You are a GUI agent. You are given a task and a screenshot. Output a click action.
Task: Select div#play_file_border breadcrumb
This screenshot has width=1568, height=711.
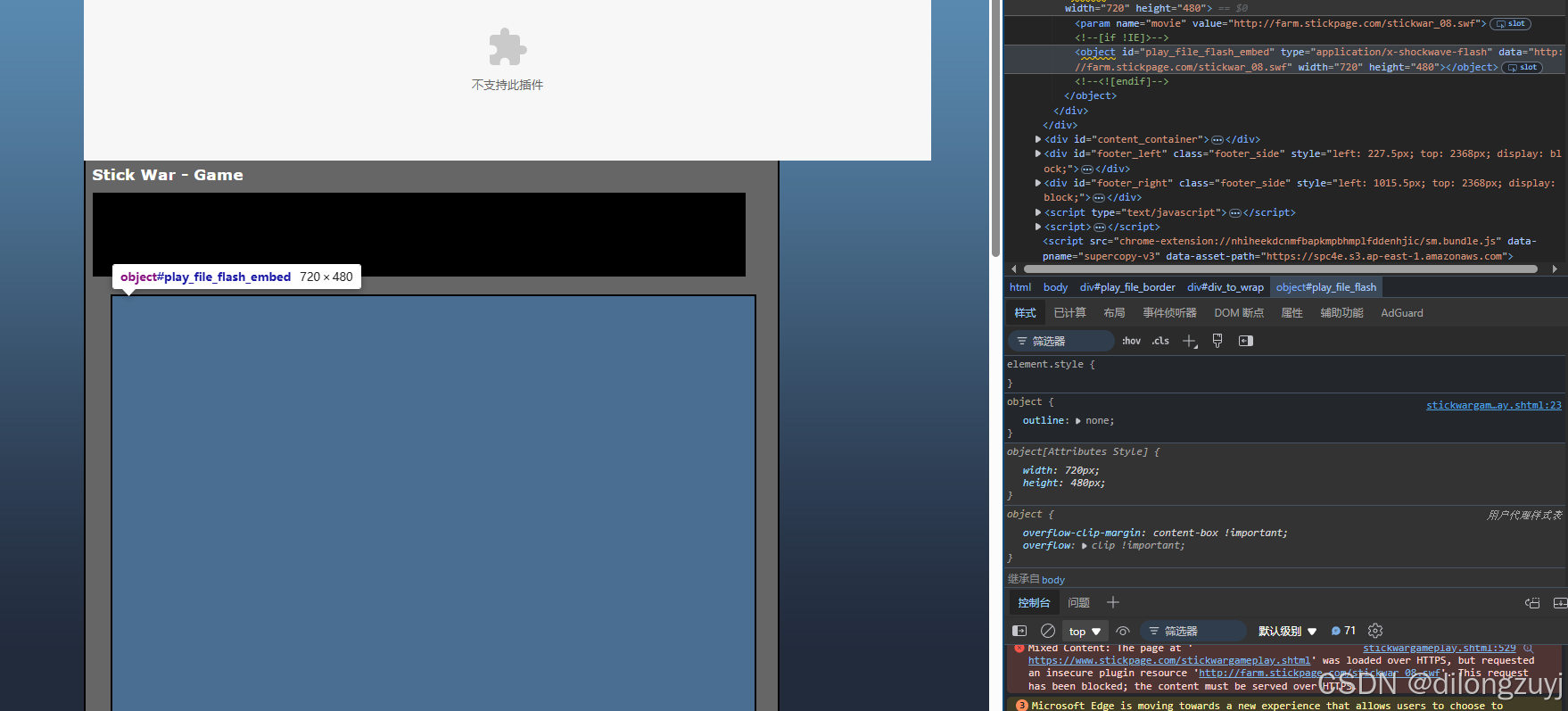click(1127, 287)
